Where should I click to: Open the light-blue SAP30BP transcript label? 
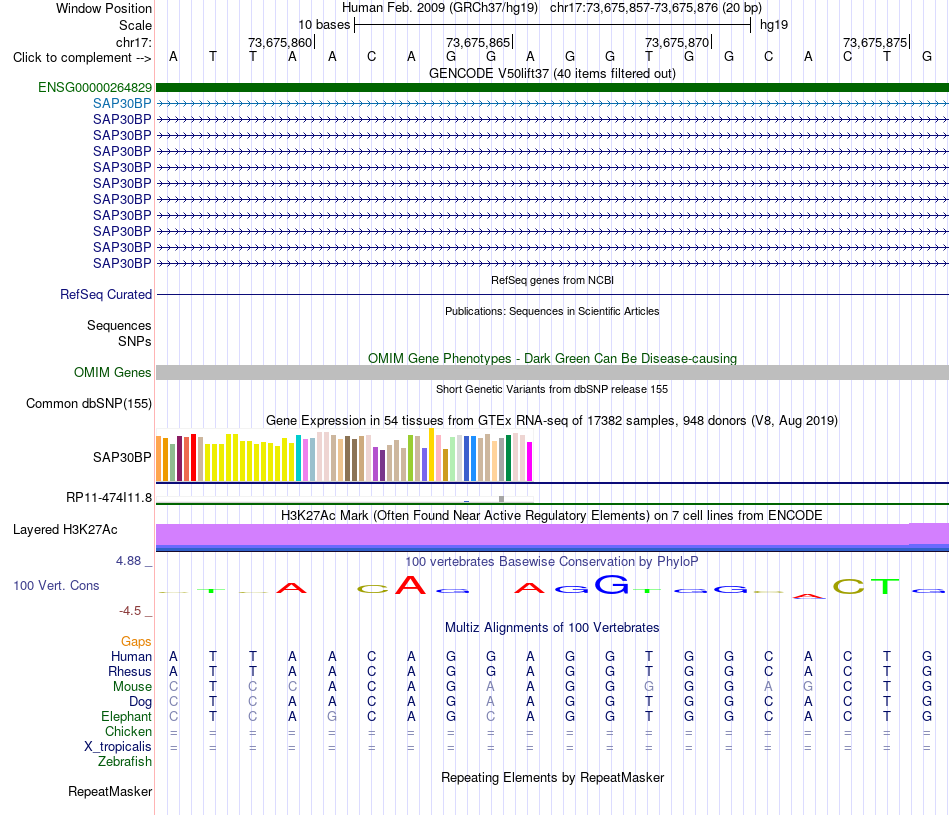[122, 103]
